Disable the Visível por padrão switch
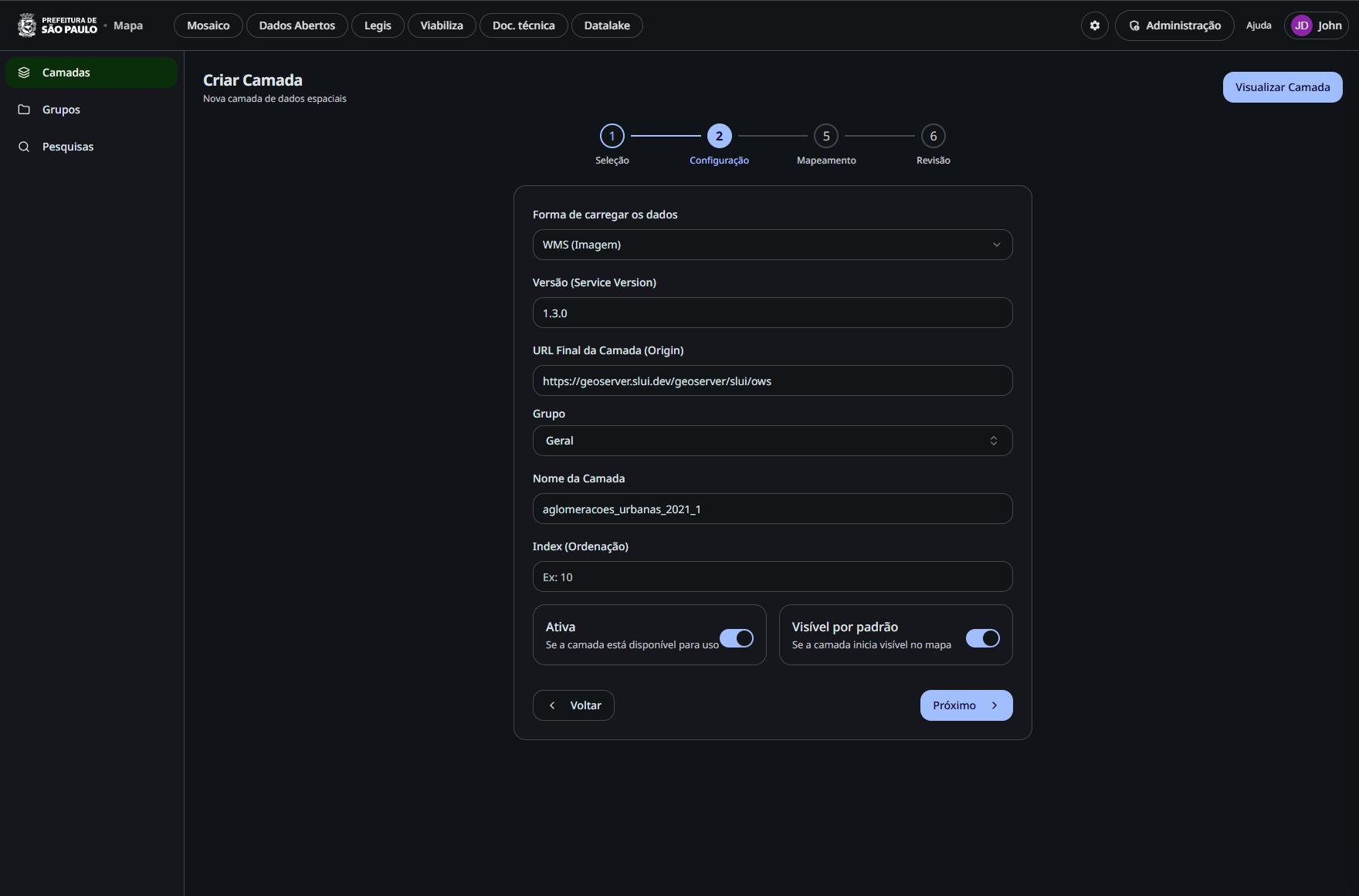Image resolution: width=1359 pixels, height=896 pixels. click(x=983, y=638)
